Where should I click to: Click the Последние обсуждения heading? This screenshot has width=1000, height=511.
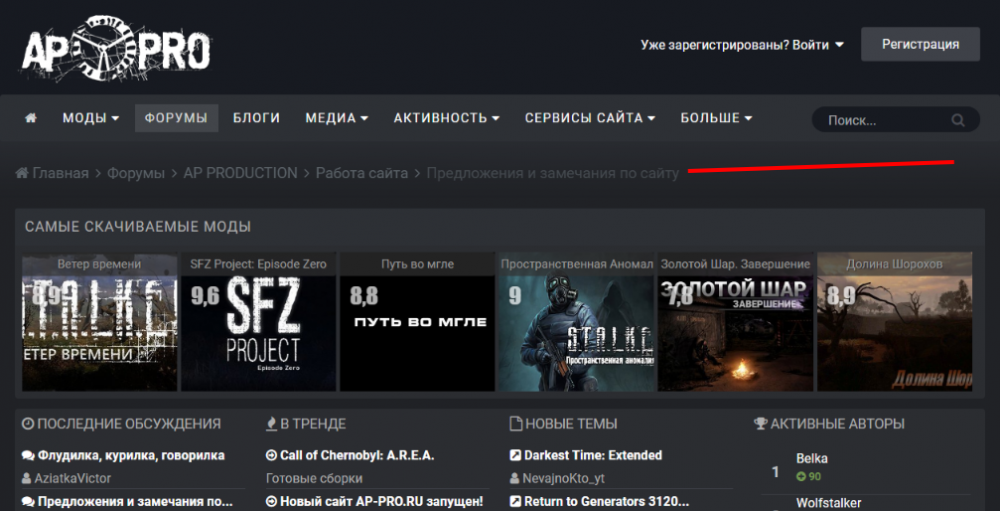point(129,424)
